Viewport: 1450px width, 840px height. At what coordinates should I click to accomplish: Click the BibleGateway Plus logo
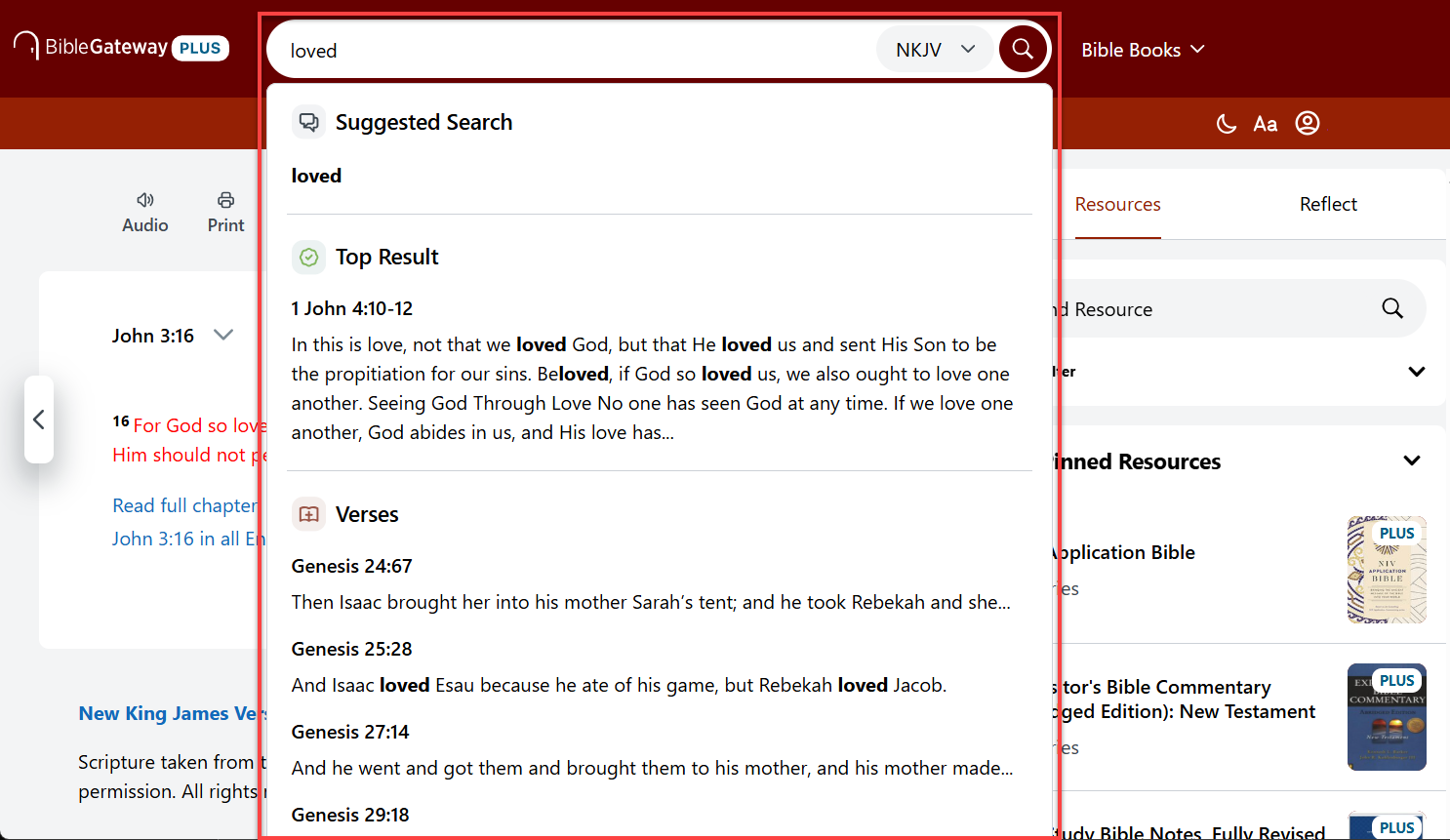click(x=121, y=47)
